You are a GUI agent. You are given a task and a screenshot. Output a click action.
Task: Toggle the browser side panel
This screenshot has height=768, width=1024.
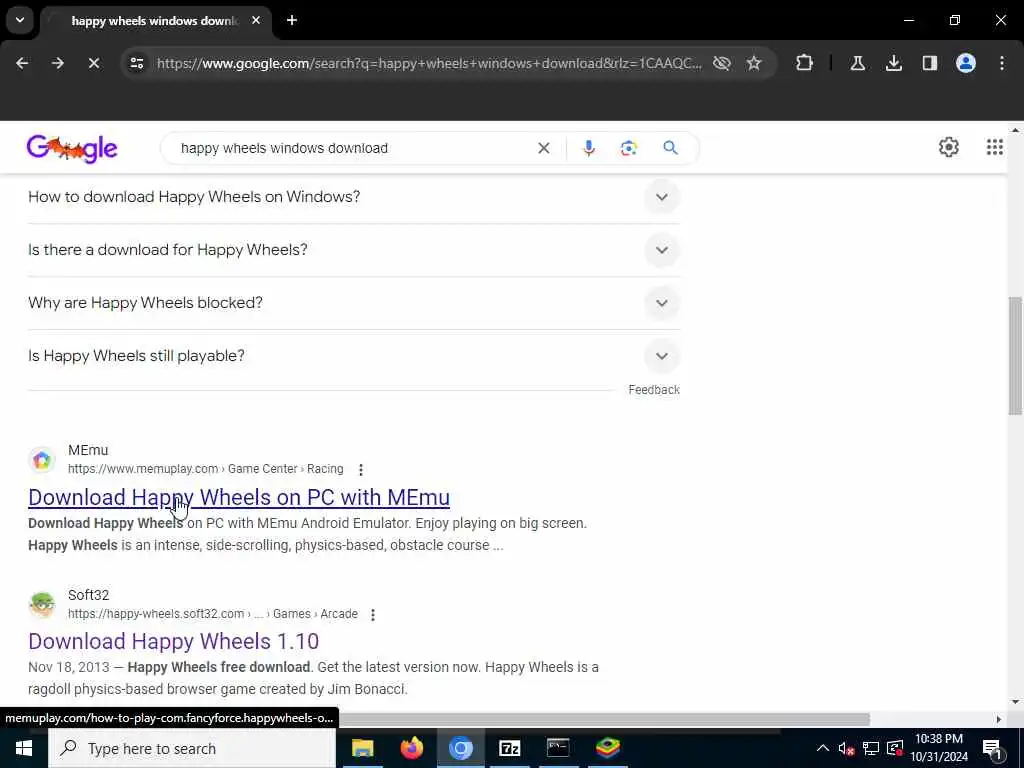(930, 63)
